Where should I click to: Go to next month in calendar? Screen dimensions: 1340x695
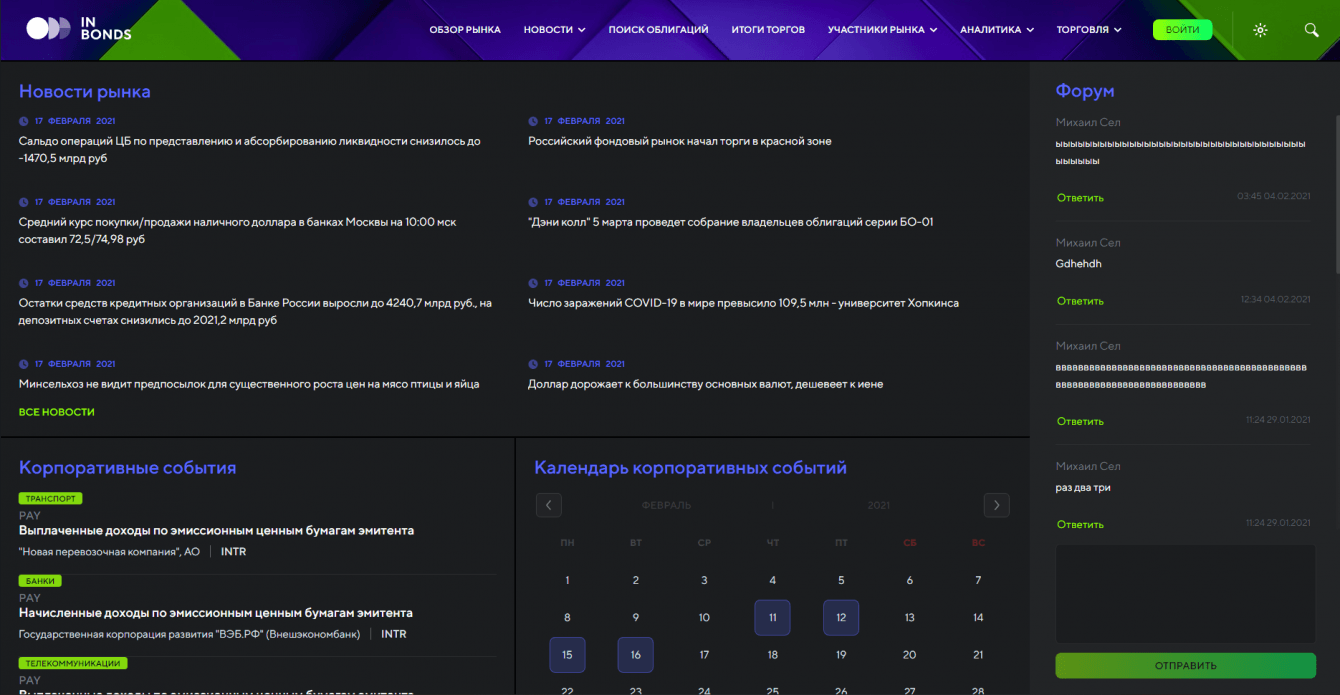click(x=996, y=505)
